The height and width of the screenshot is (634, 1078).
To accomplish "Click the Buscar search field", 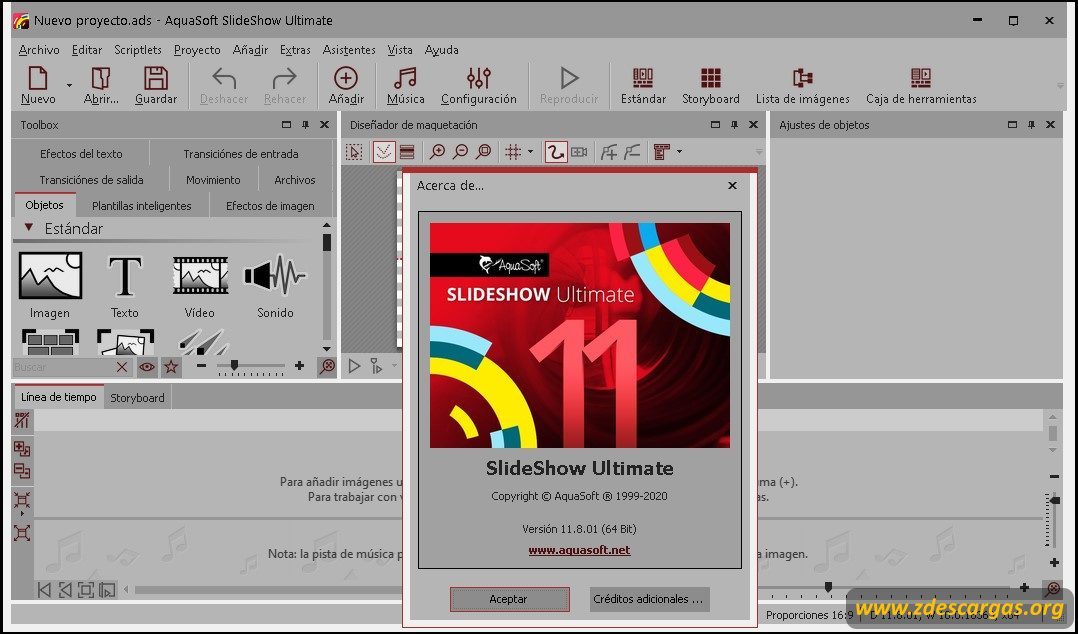I will tap(63, 367).
